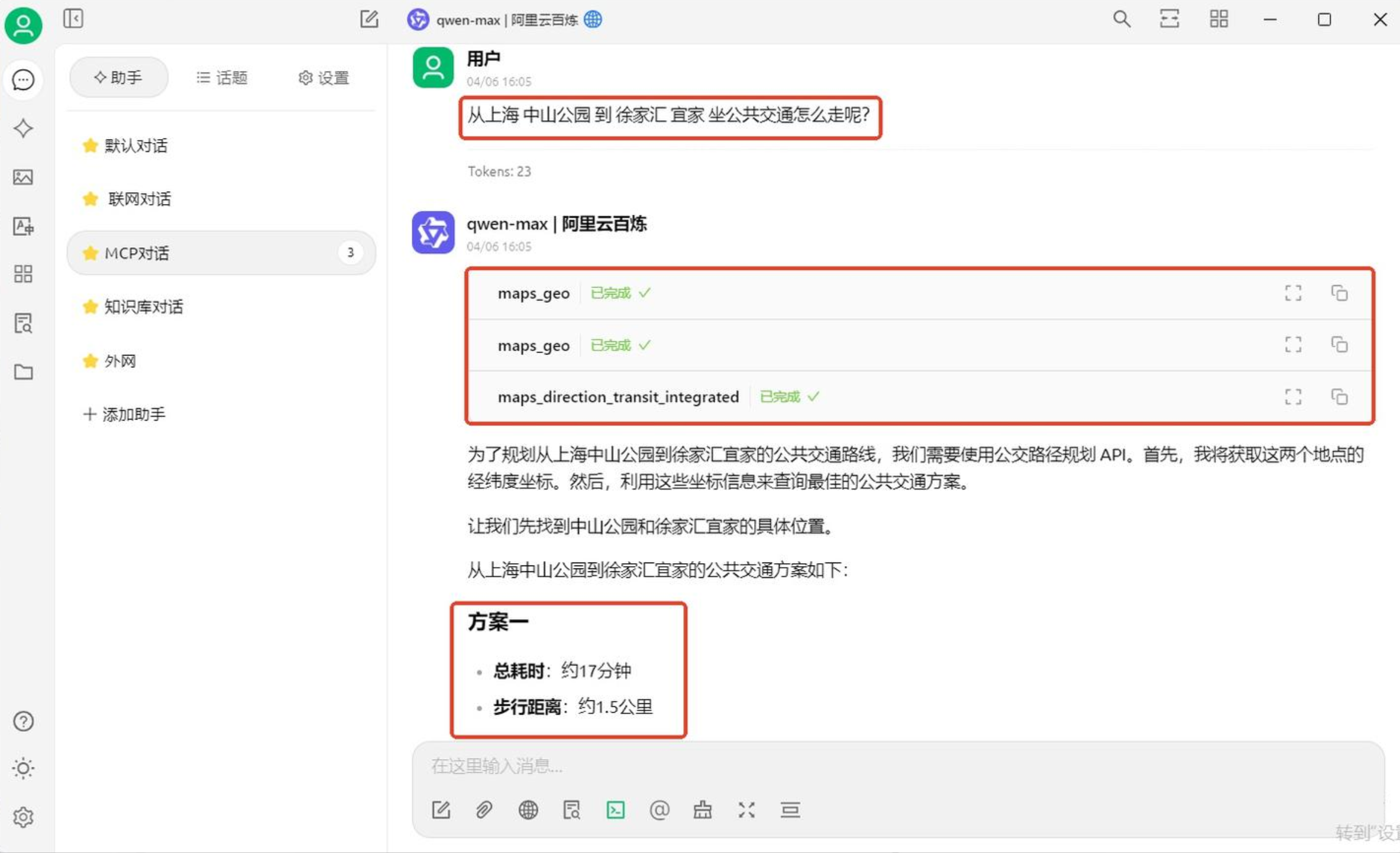Image resolution: width=1400 pixels, height=853 pixels.
Task: Select the 知识库对话 assistant
Action: [x=221, y=306]
